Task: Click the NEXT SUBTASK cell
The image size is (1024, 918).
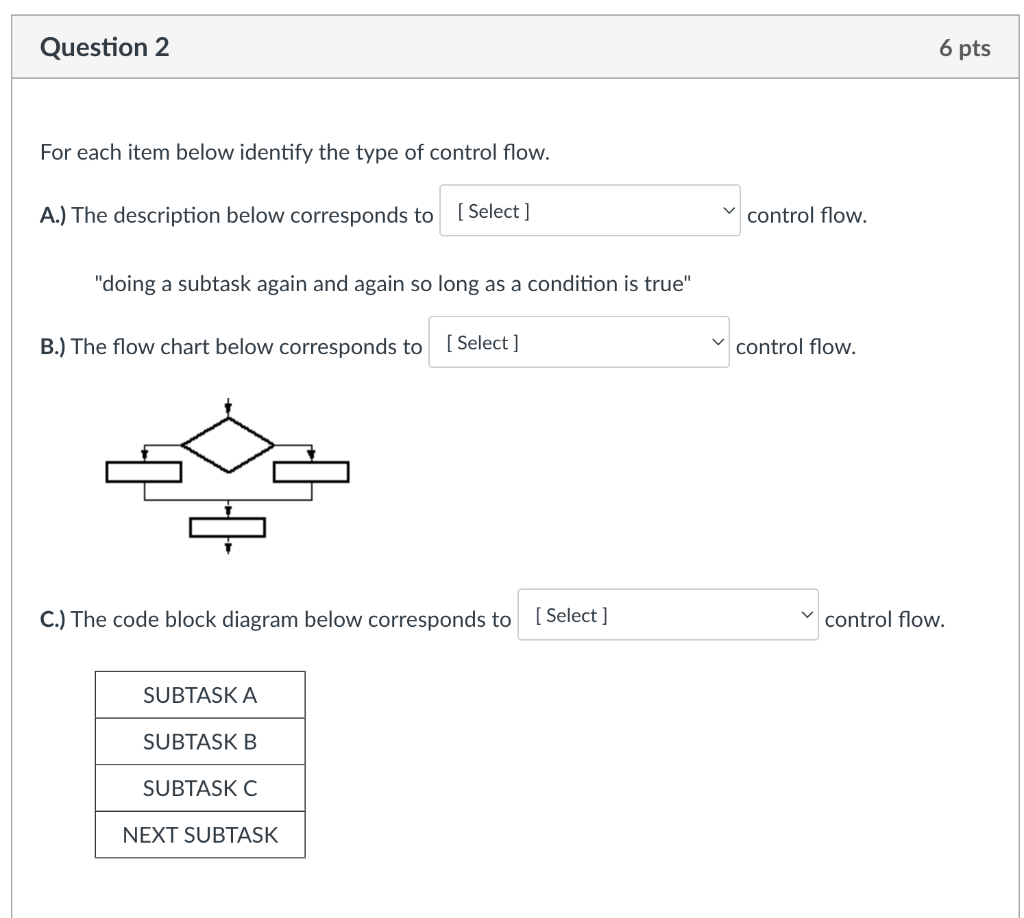Action: 200,834
